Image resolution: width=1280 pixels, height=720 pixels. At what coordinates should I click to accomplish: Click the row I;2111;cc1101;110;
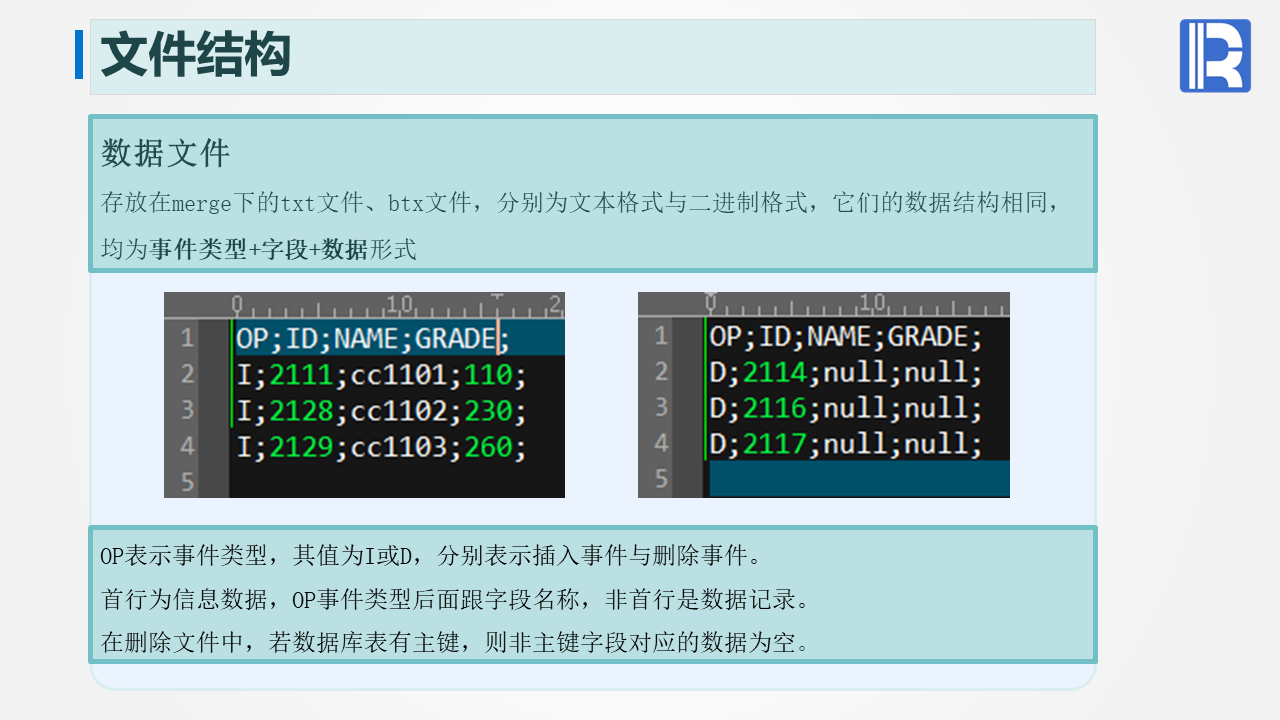click(x=381, y=375)
